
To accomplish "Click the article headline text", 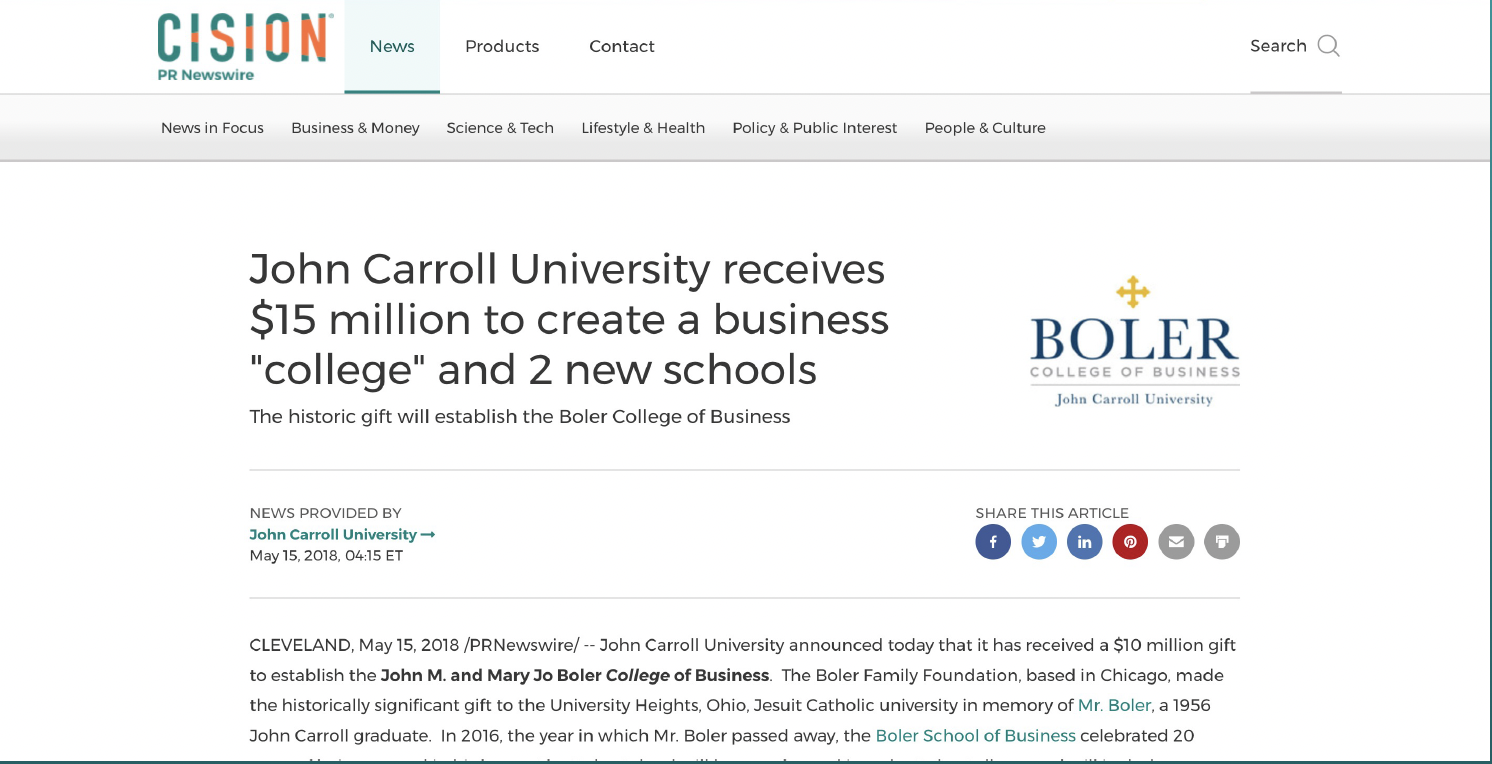I will coord(569,319).
